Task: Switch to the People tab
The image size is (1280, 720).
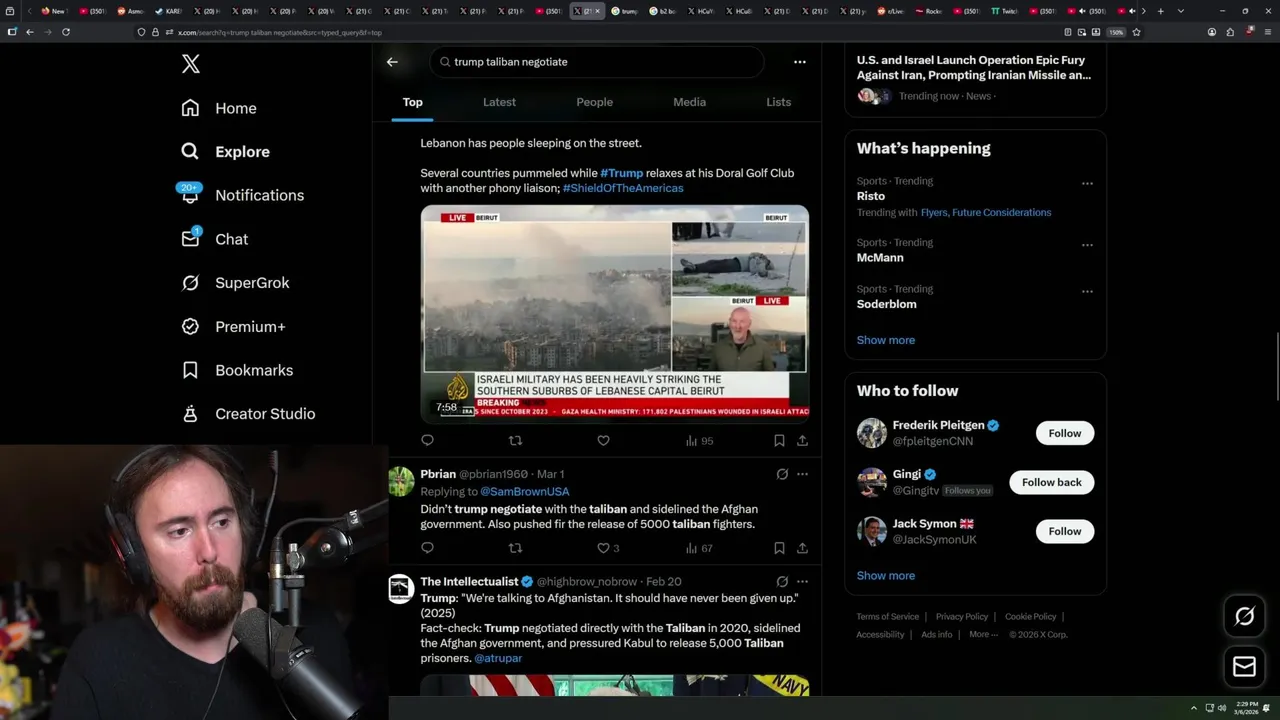Action: (594, 102)
